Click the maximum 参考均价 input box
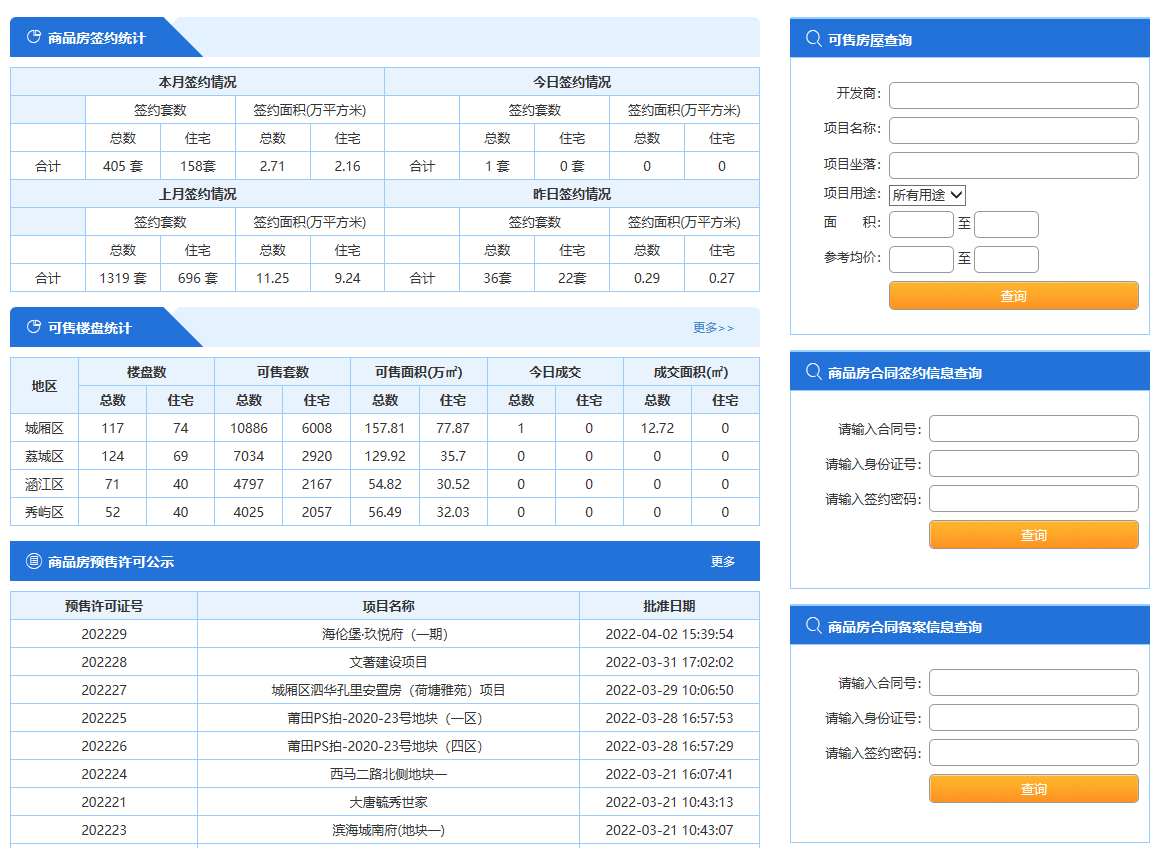 1006,260
